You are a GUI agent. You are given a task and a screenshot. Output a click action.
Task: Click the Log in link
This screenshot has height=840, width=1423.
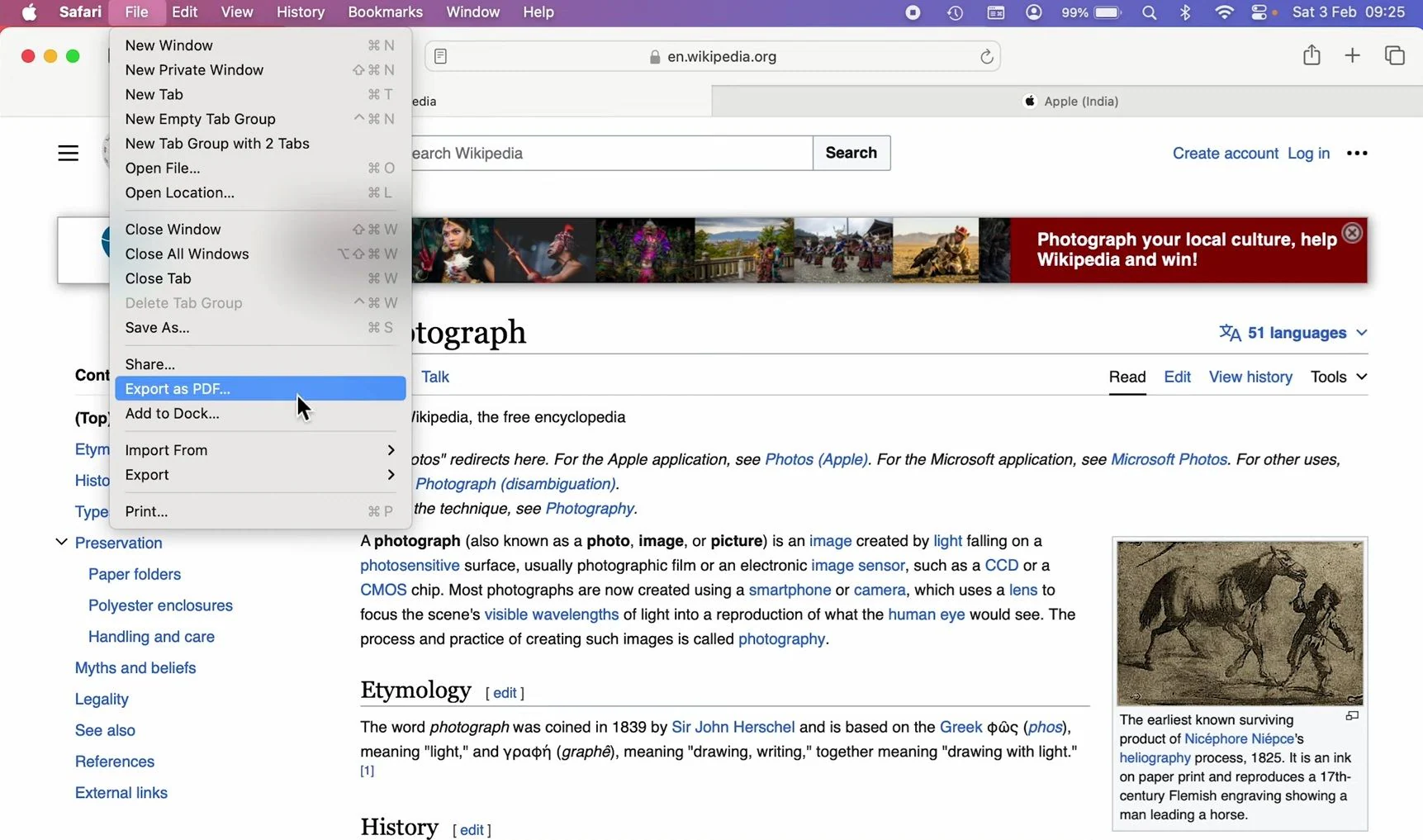tap(1308, 153)
